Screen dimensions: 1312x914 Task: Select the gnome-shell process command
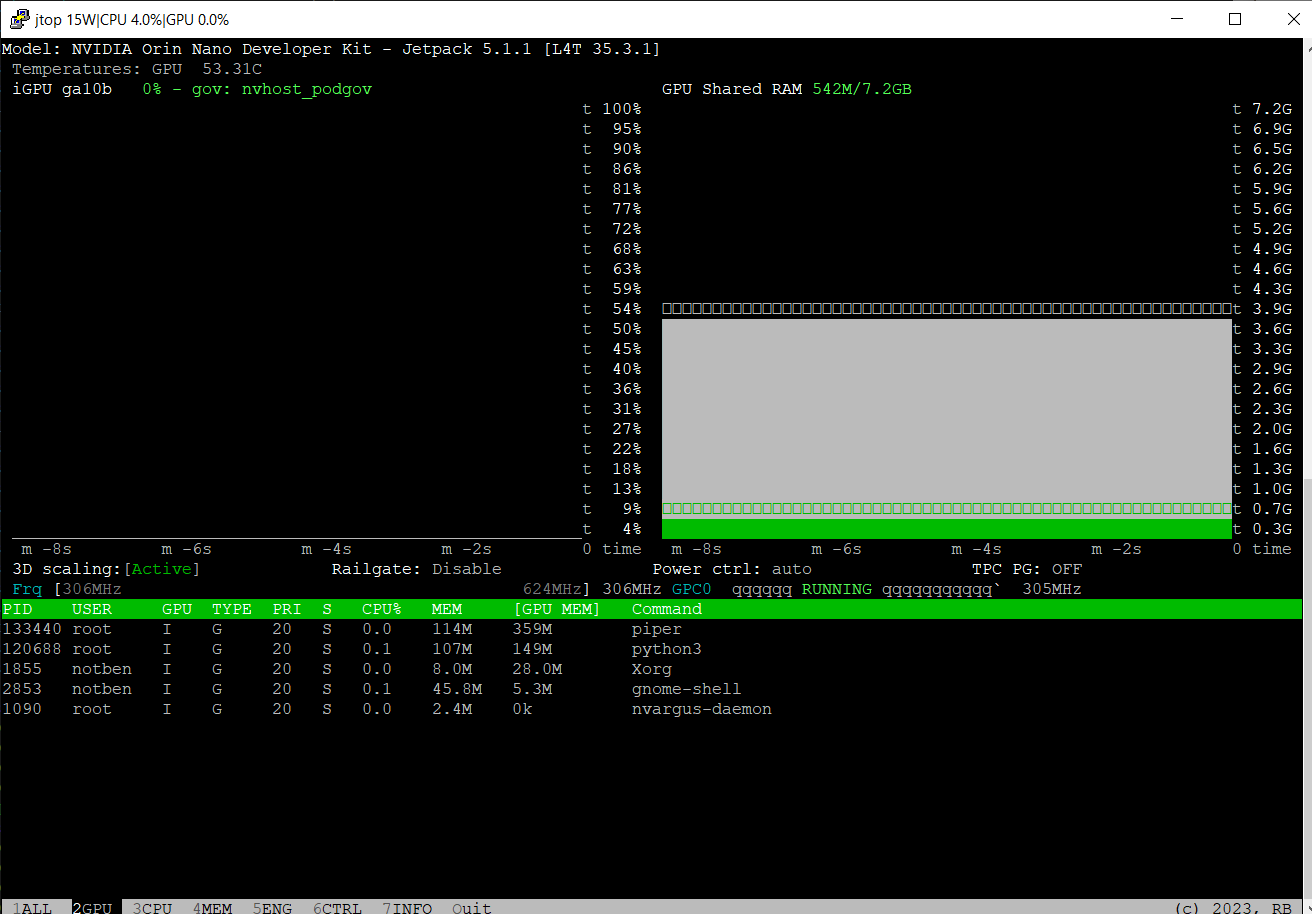pyautogui.click(x=687, y=689)
